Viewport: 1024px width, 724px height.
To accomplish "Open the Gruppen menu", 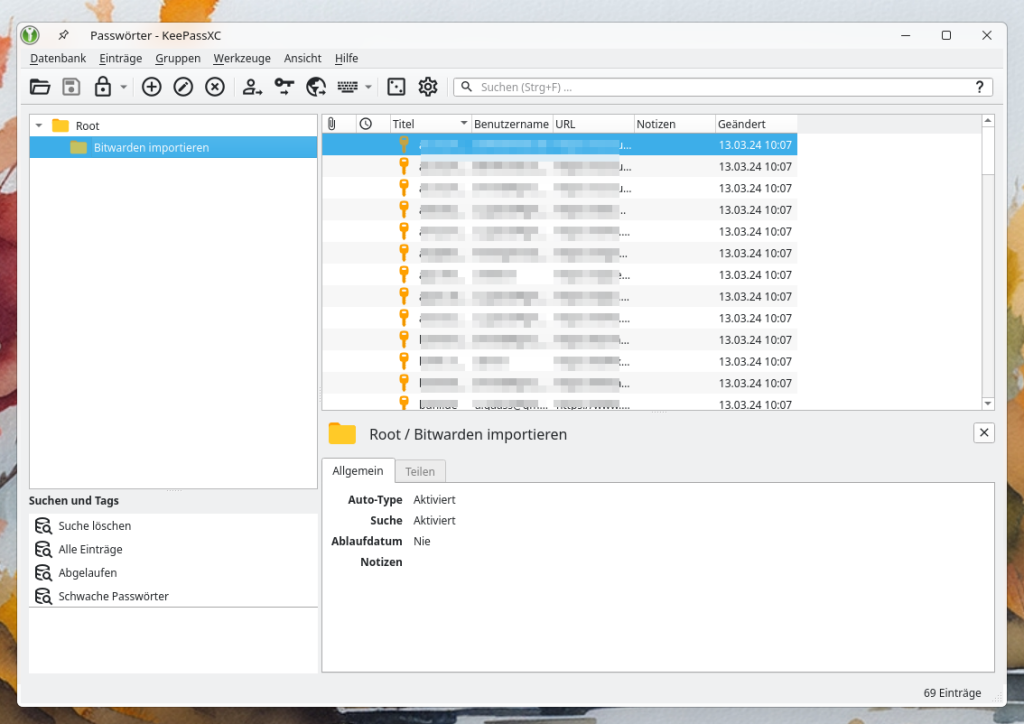I will pos(178,58).
